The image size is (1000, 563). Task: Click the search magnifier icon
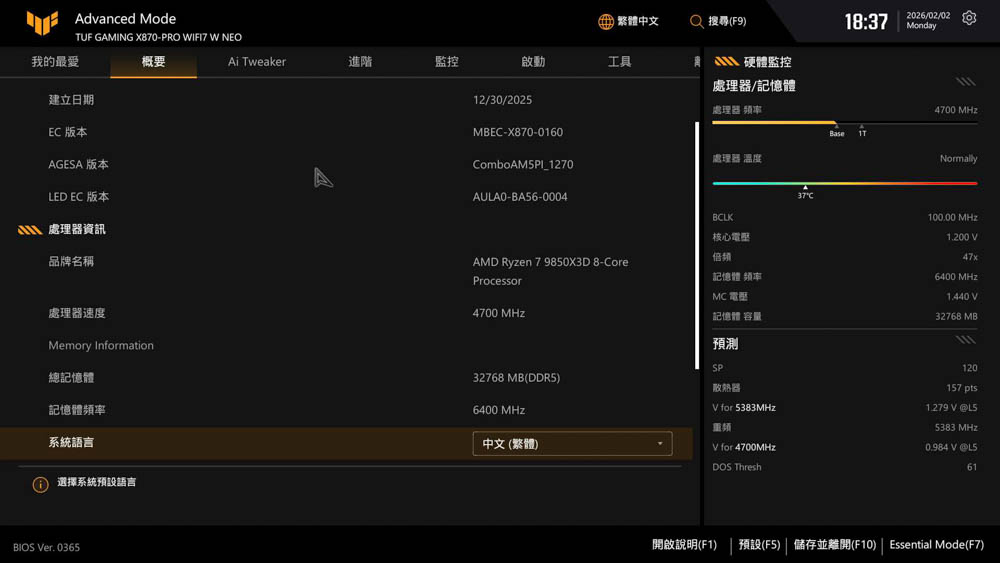point(696,21)
